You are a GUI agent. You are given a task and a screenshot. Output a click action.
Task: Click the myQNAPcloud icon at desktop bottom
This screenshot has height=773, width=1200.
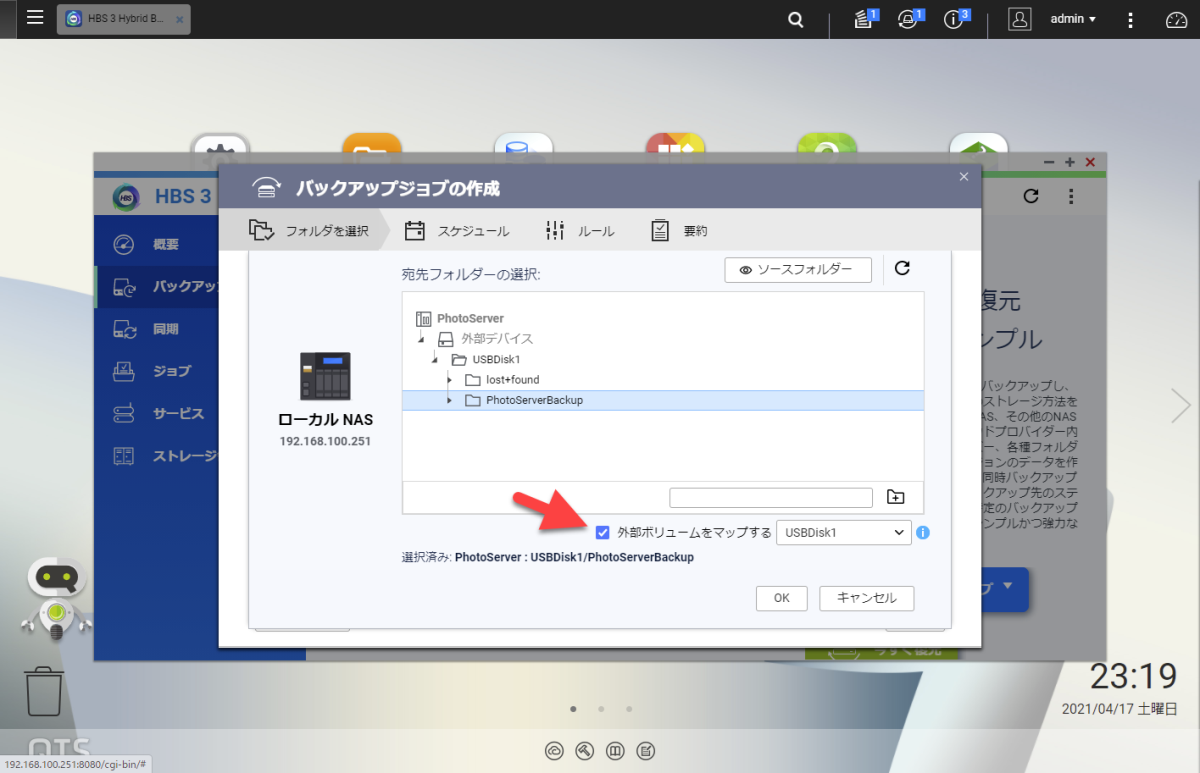coord(554,751)
